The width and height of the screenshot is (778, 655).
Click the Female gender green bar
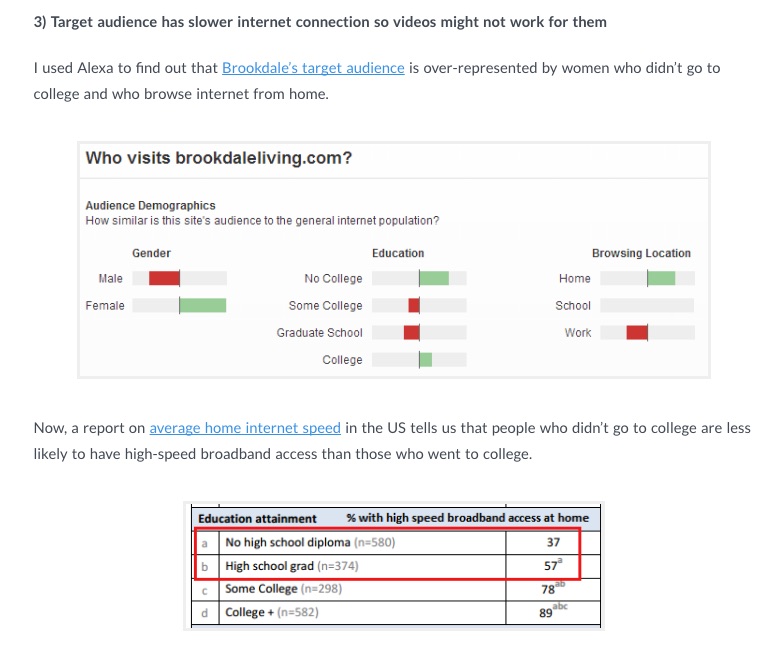tap(202, 305)
